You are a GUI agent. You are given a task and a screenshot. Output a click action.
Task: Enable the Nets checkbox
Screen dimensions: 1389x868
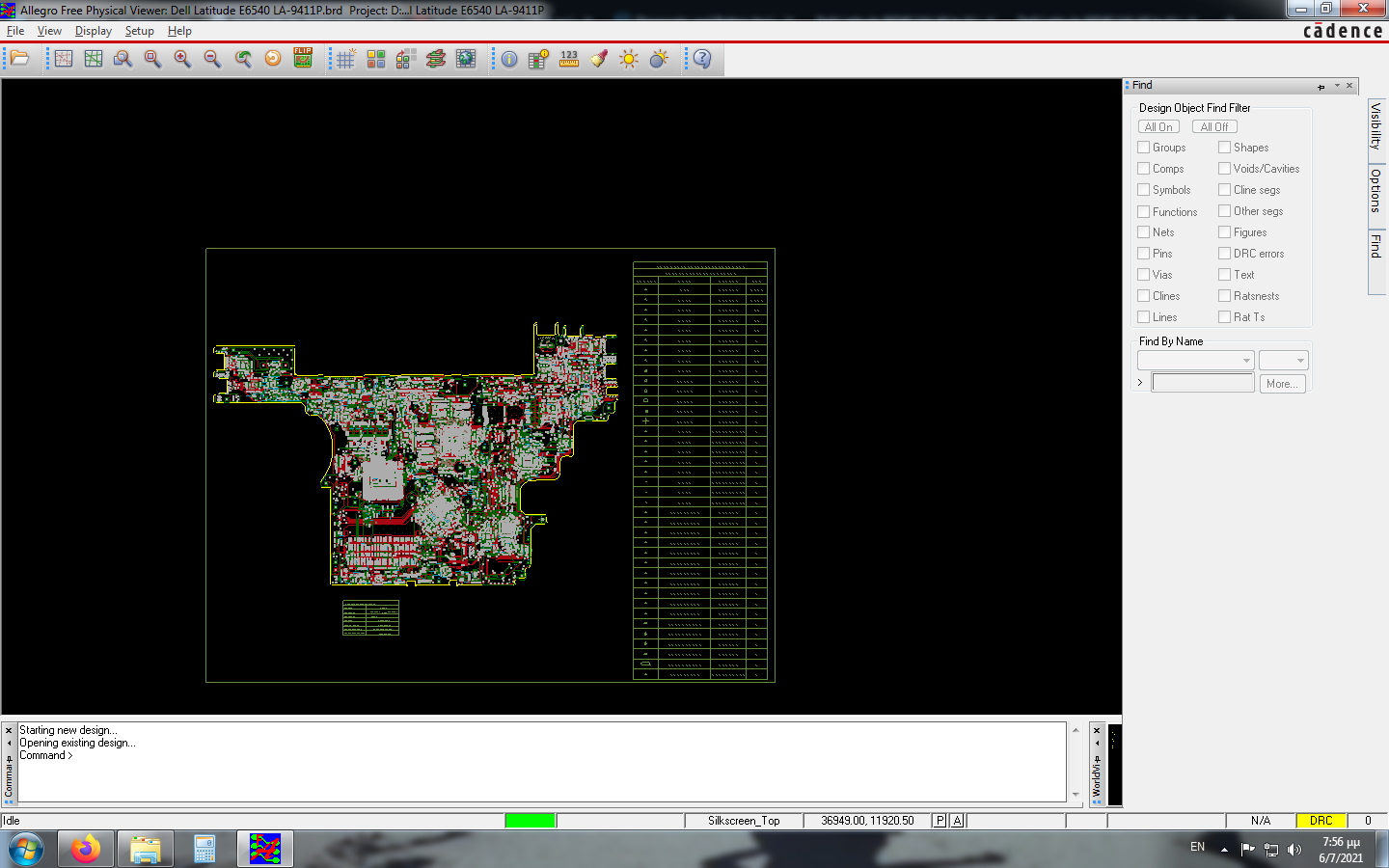click(1144, 232)
